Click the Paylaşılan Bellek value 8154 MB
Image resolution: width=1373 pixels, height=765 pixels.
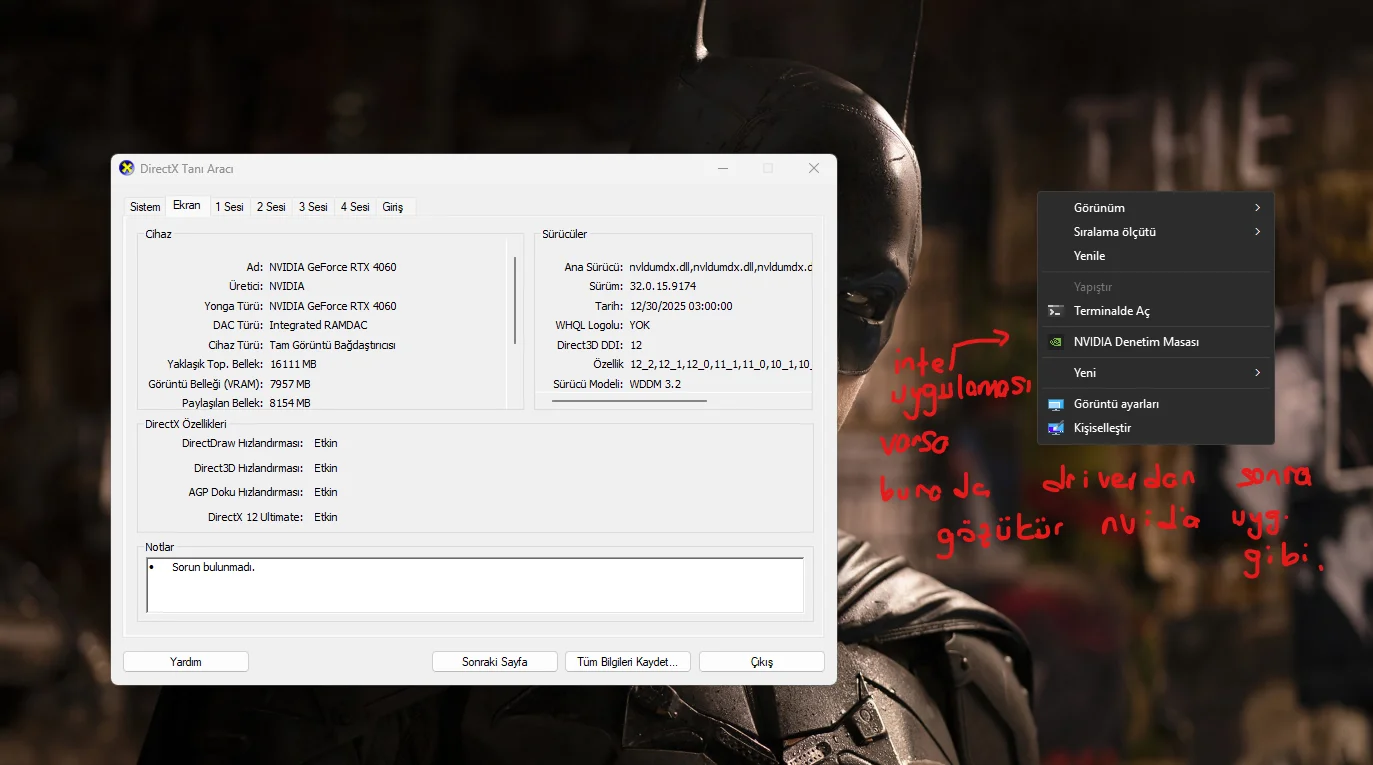(x=290, y=403)
